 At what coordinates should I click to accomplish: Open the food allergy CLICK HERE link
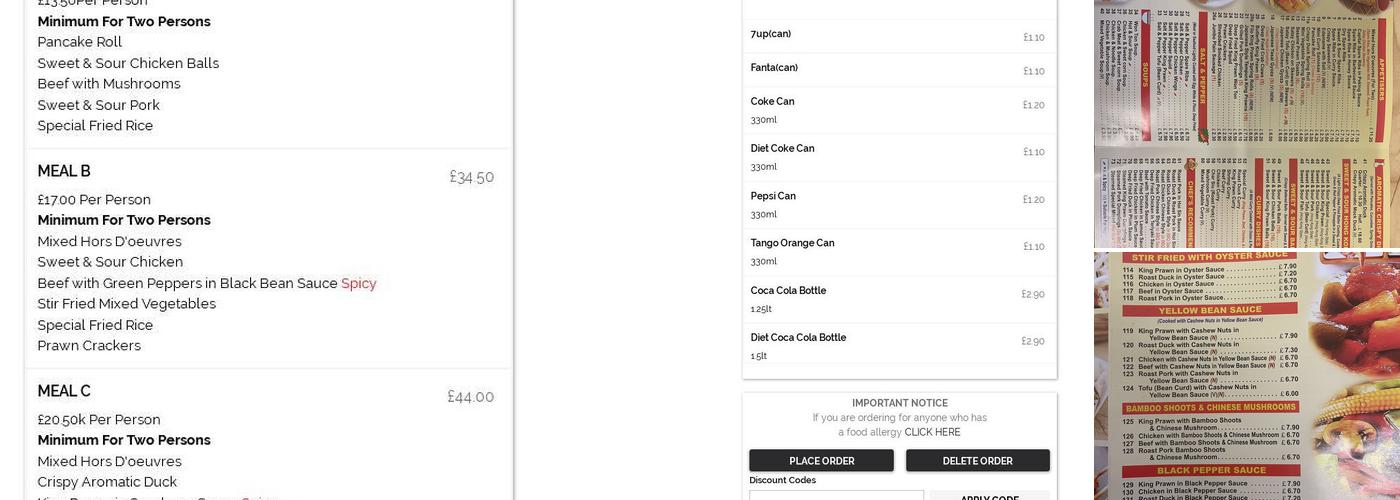click(x=932, y=433)
